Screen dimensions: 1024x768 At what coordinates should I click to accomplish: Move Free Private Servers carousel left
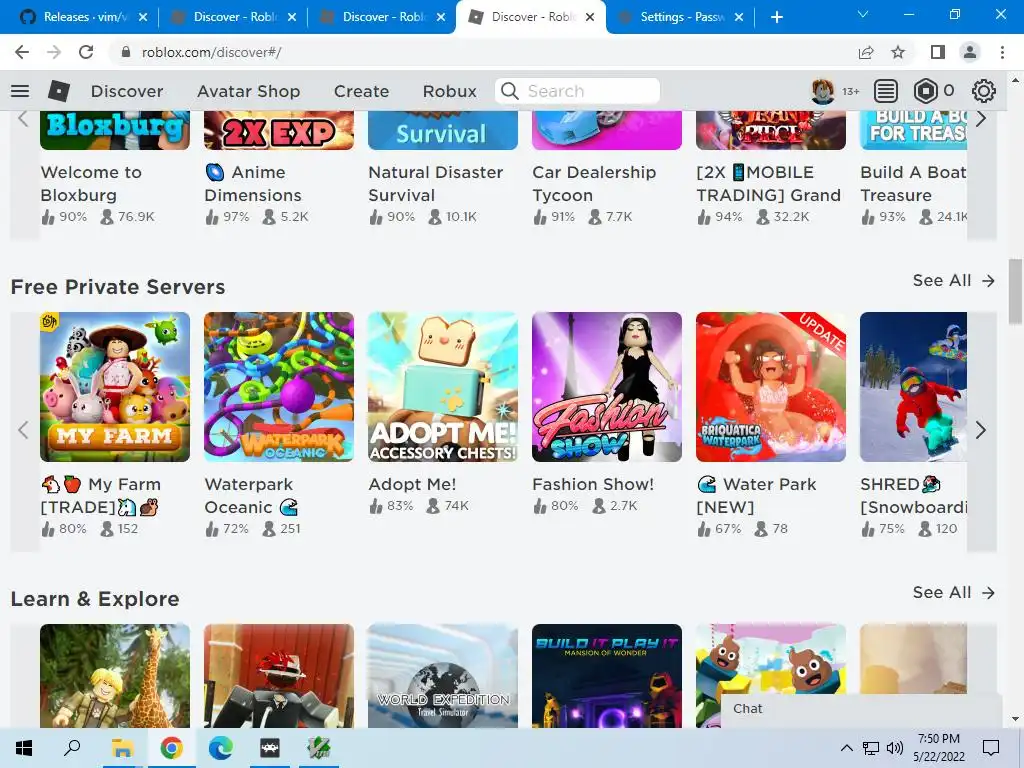pyautogui.click(x=24, y=430)
